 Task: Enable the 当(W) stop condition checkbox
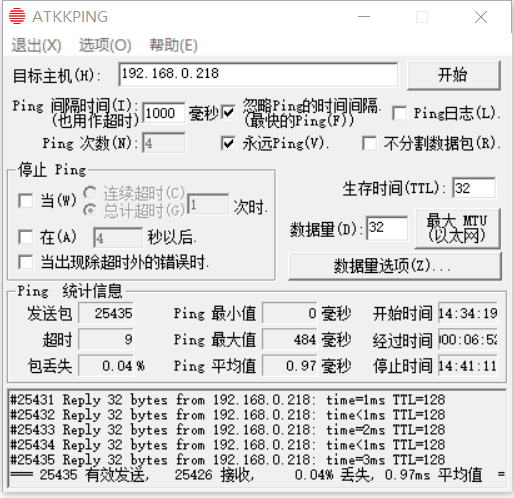(x=26, y=201)
